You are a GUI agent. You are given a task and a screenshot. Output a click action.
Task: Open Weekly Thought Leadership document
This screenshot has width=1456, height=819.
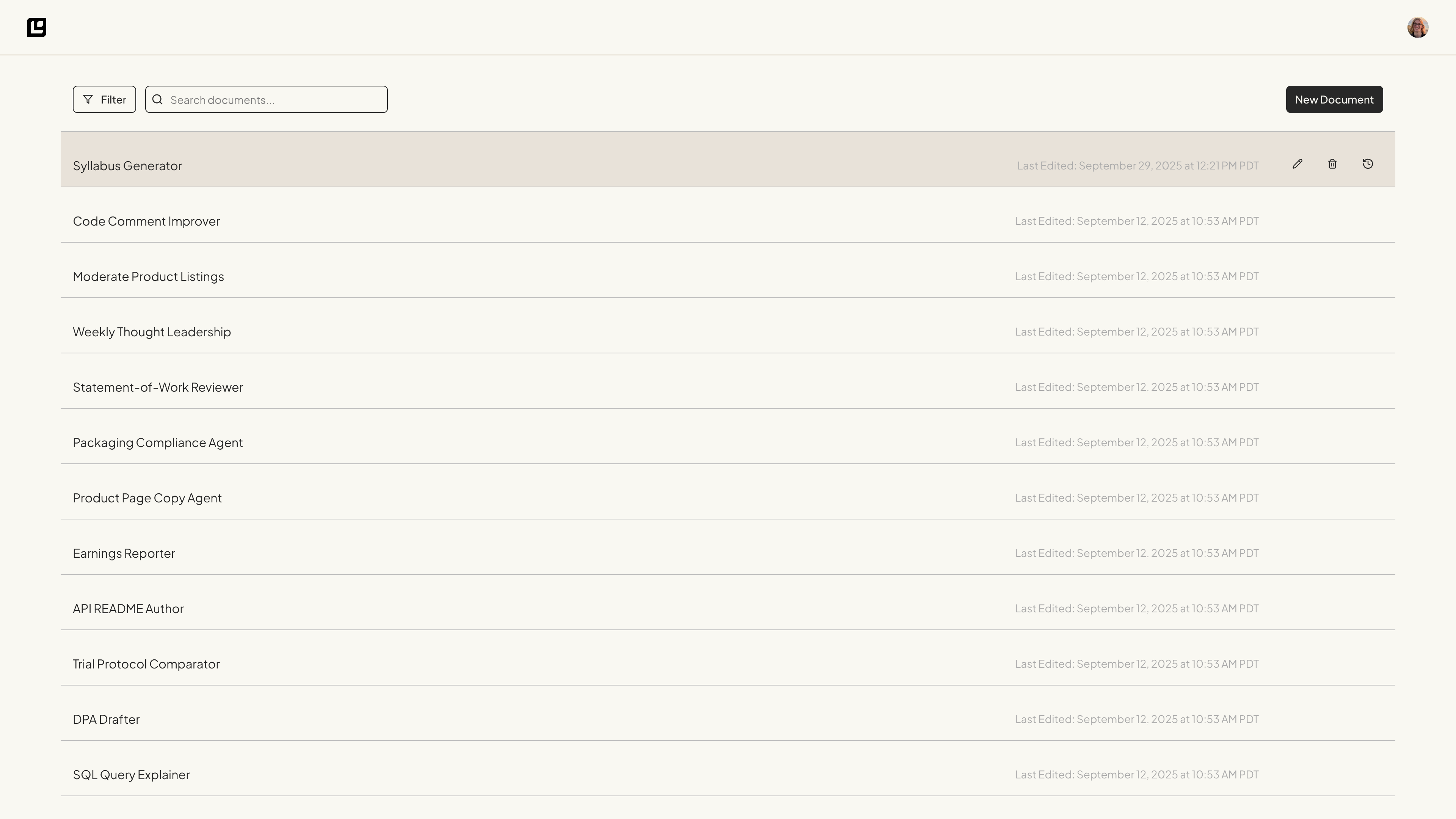pyautogui.click(x=152, y=332)
